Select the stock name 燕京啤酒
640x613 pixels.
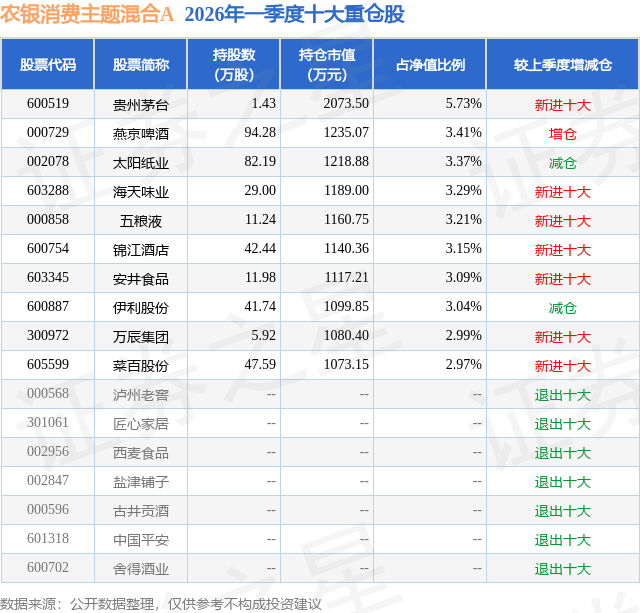(x=141, y=134)
